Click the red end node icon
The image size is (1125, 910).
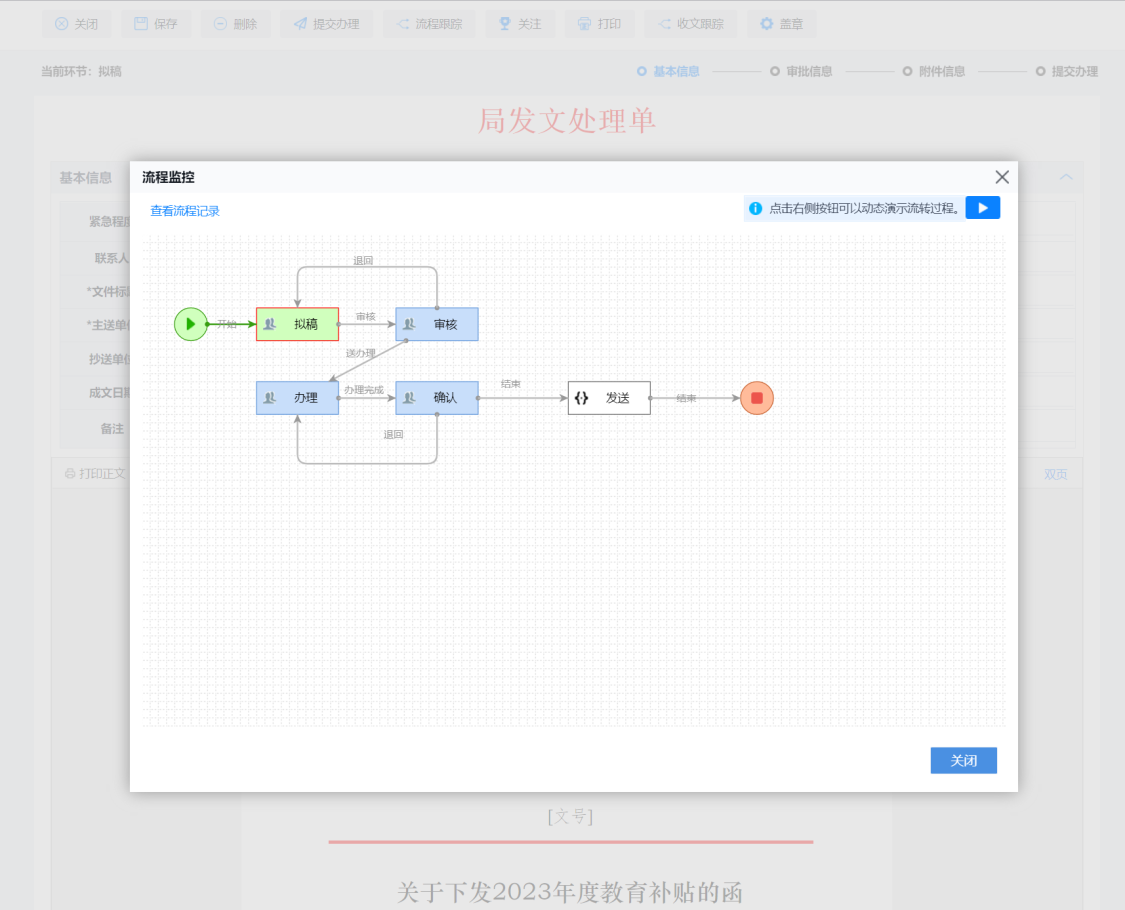click(757, 398)
